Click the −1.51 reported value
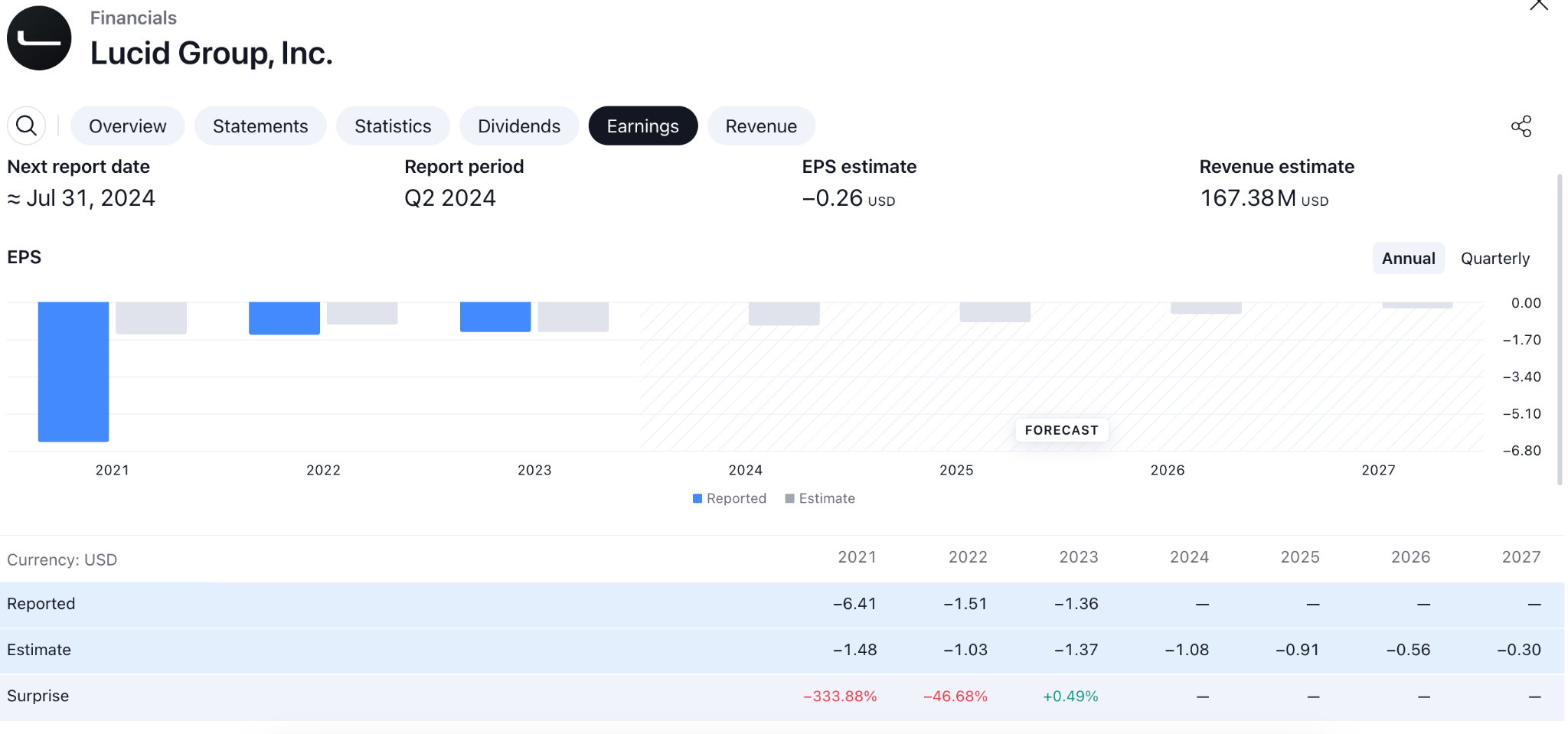The height and width of the screenshot is (734, 1568). (x=965, y=604)
